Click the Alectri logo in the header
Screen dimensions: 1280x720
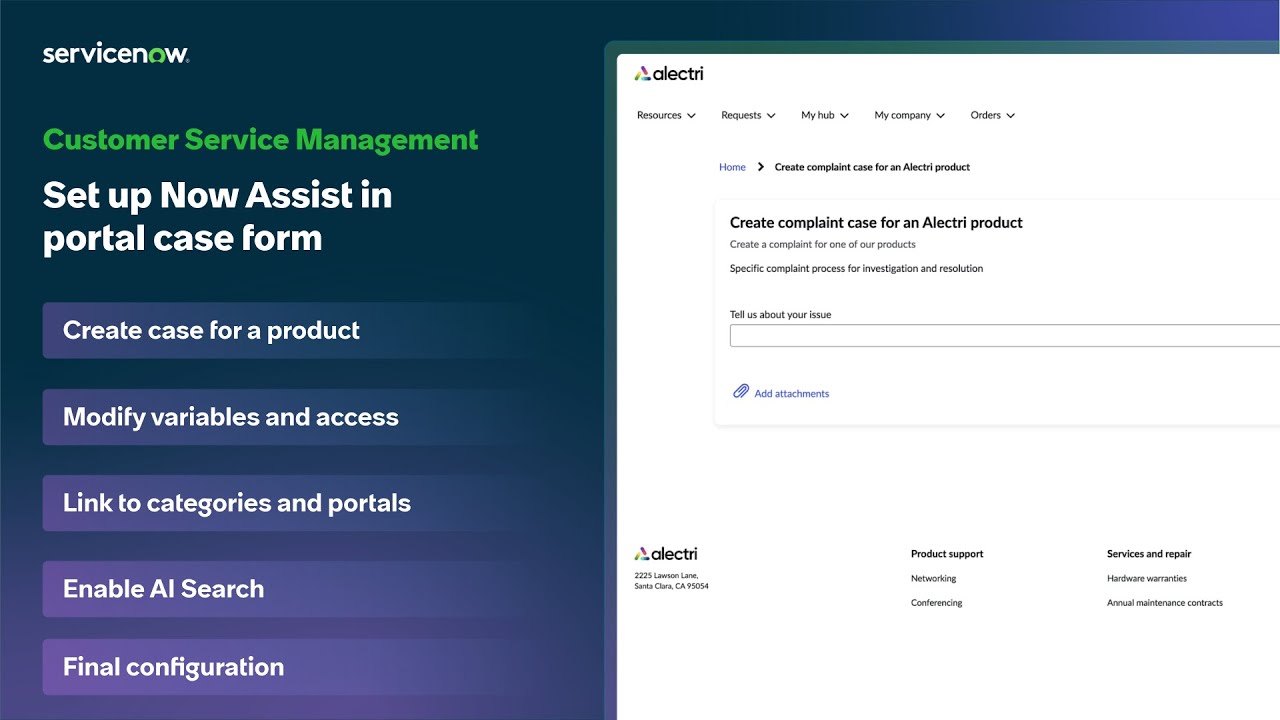click(668, 73)
